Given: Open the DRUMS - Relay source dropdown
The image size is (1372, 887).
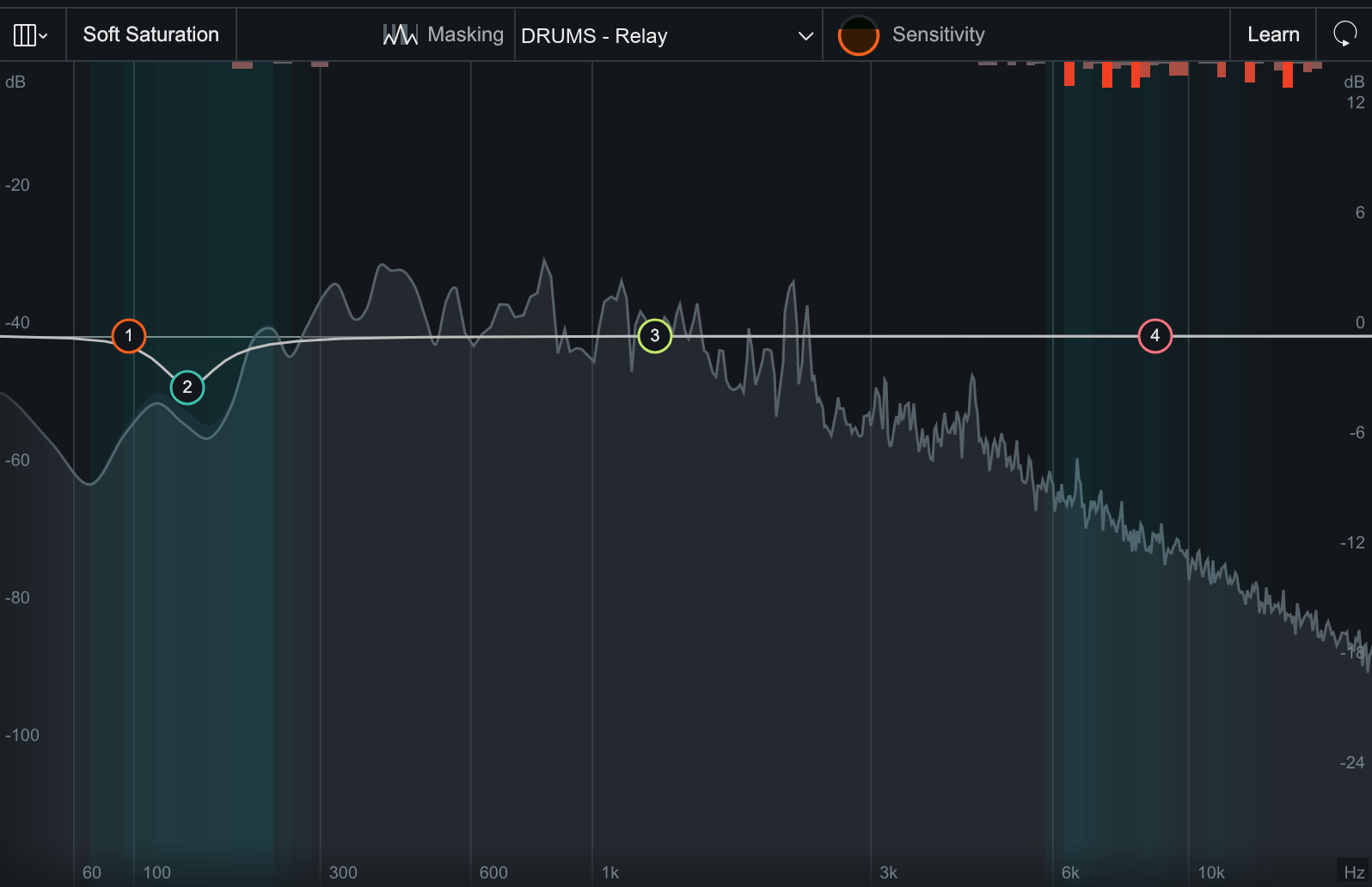Looking at the screenshot, I should pos(668,35).
